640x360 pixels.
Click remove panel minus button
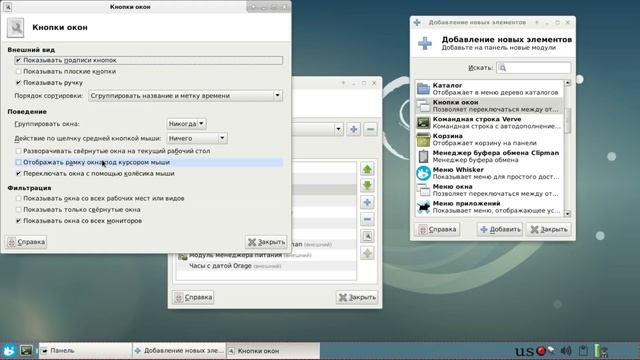click(370, 129)
